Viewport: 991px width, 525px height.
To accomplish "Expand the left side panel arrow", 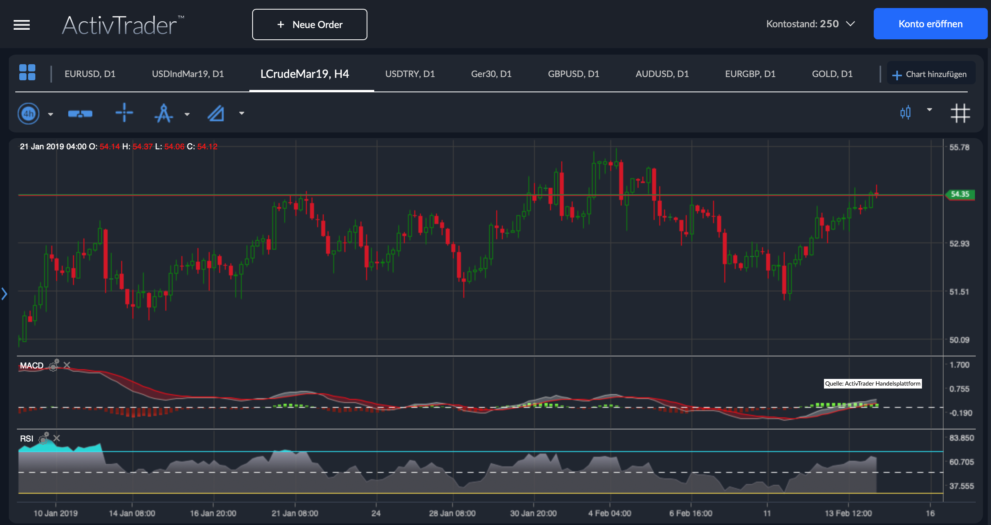I will [x=4, y=293].
